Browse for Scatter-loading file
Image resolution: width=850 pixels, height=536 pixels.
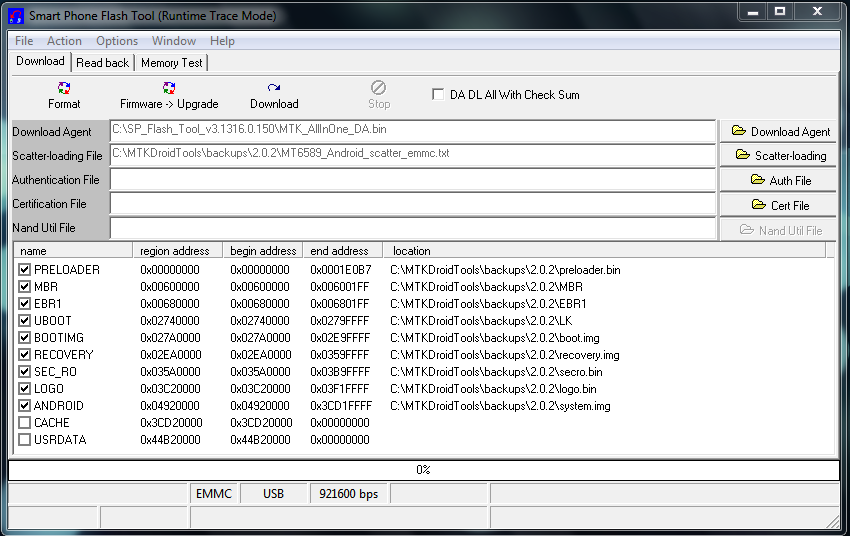coord(780,155)
